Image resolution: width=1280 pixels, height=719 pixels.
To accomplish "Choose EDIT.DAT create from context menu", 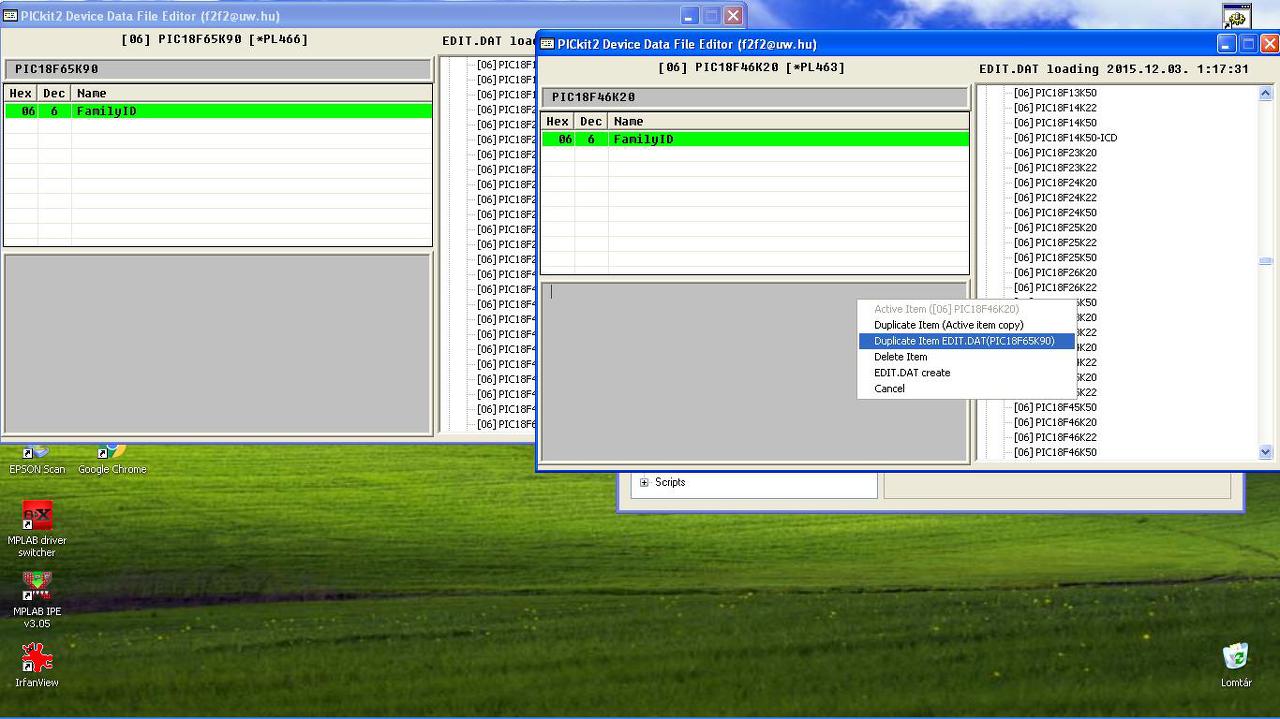I will coord(912,373).
